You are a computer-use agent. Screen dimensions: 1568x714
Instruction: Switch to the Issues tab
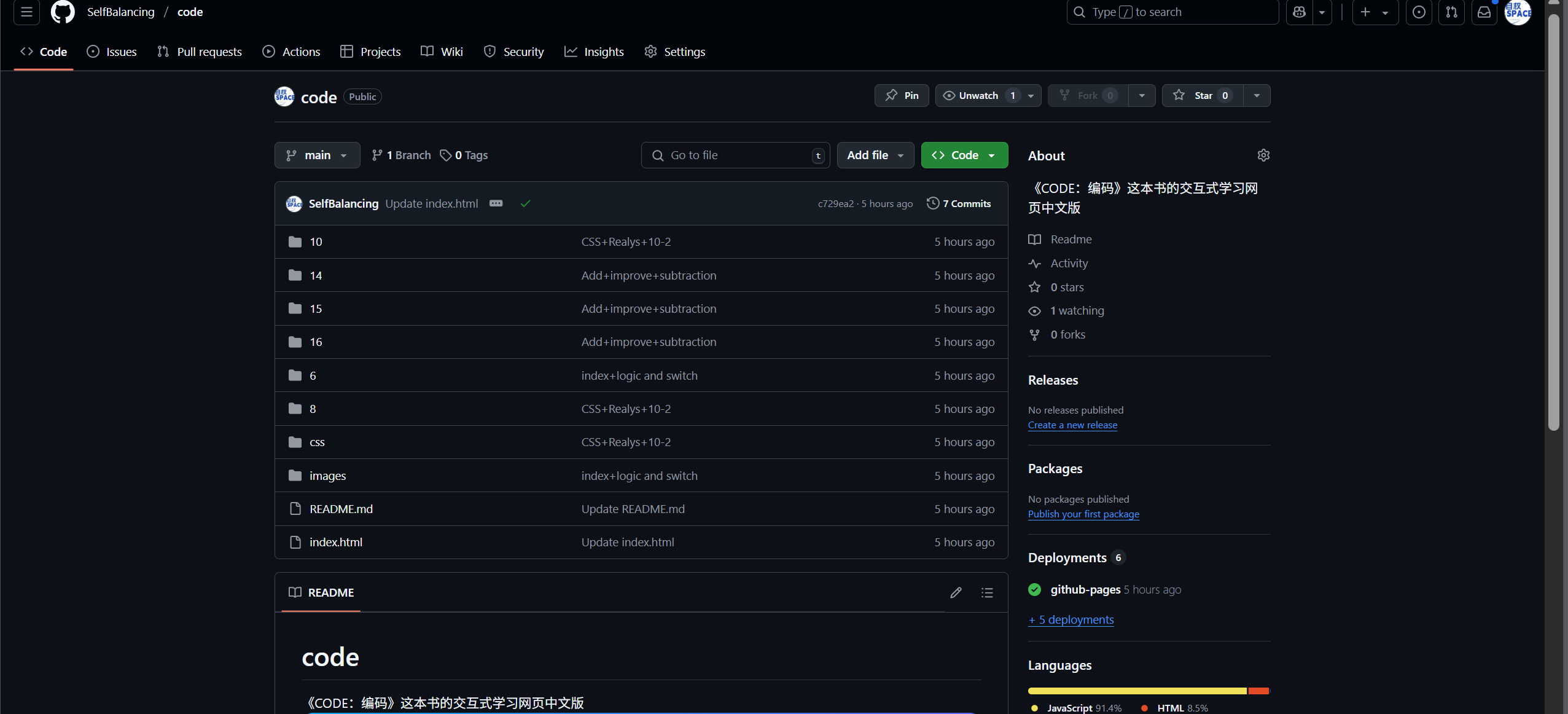click(112, 52)
